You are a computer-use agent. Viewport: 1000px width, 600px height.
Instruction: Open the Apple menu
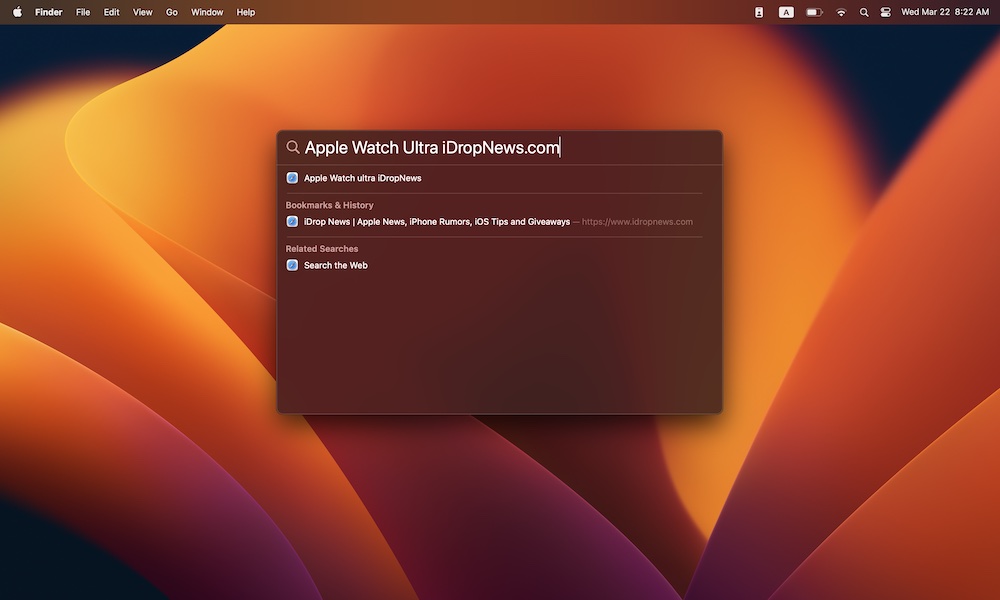[x=17, y=11]
